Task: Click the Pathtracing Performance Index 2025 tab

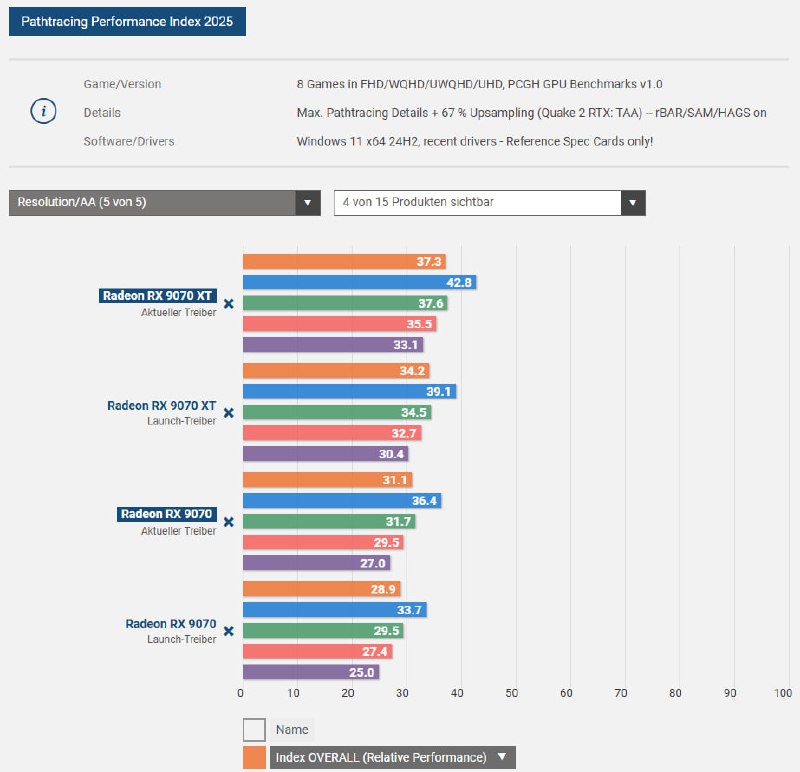Action: [x=127, y=21]
